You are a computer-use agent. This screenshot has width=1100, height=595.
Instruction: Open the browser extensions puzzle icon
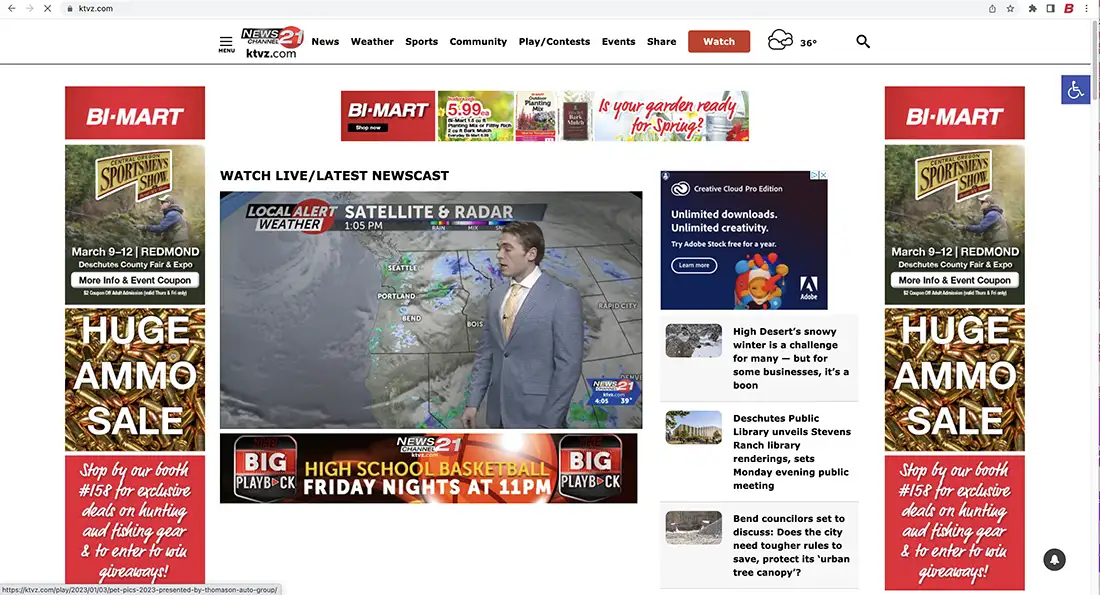click(x=1033, y=8)
